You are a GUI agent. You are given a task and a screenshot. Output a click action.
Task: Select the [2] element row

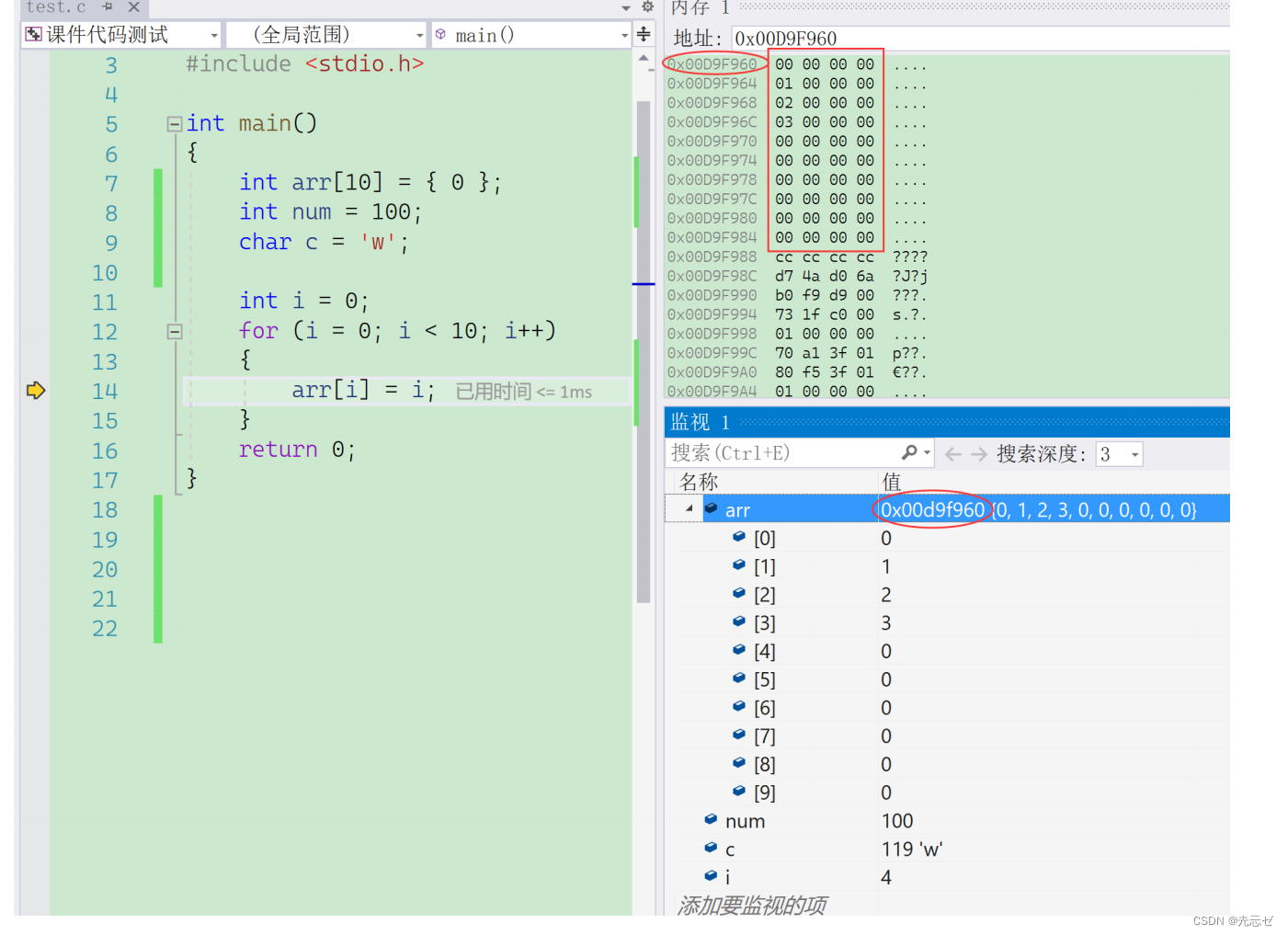click(947, 595)
